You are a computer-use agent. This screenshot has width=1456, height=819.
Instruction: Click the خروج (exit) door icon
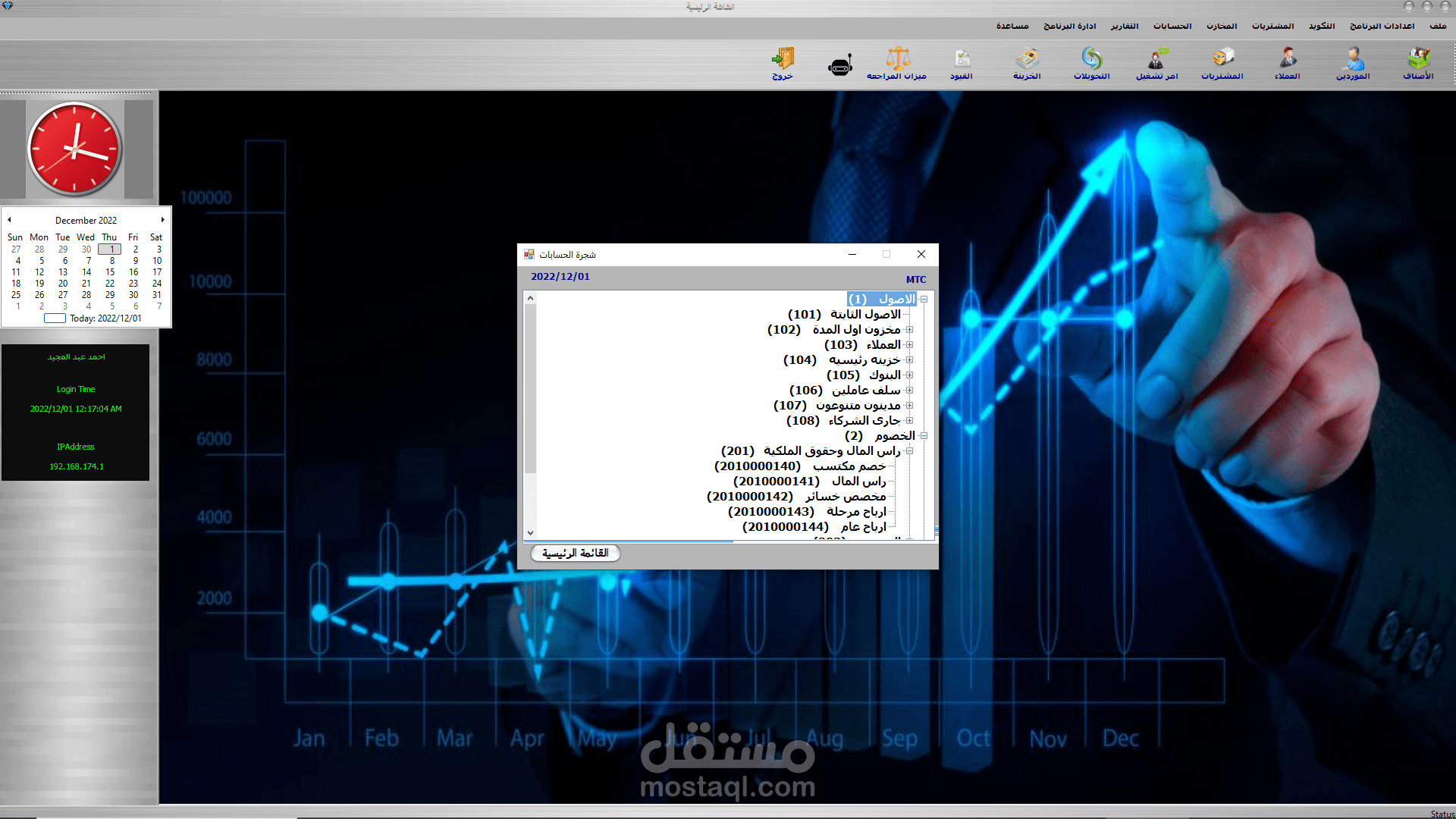click(783, 63)
